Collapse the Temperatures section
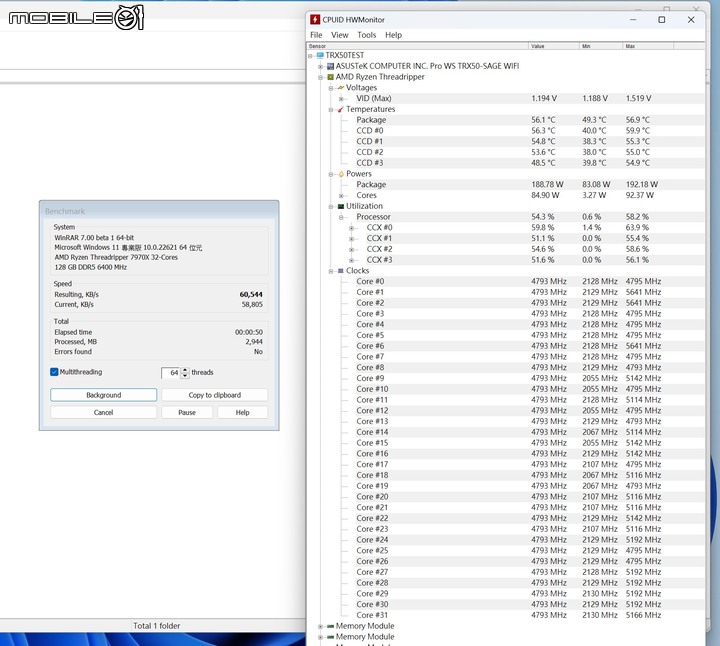Viewport: 720px width, 646px height. [x=331, y=110]
